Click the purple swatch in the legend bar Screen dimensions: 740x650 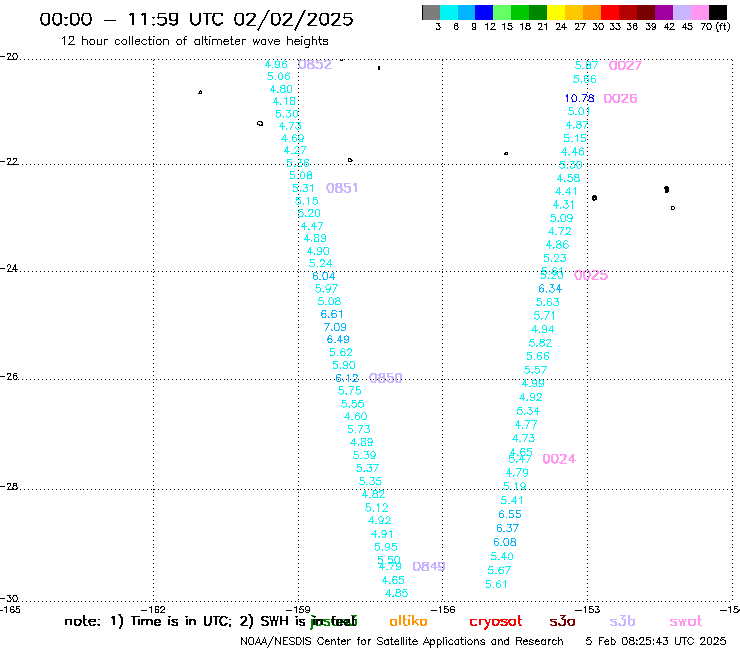664,12
